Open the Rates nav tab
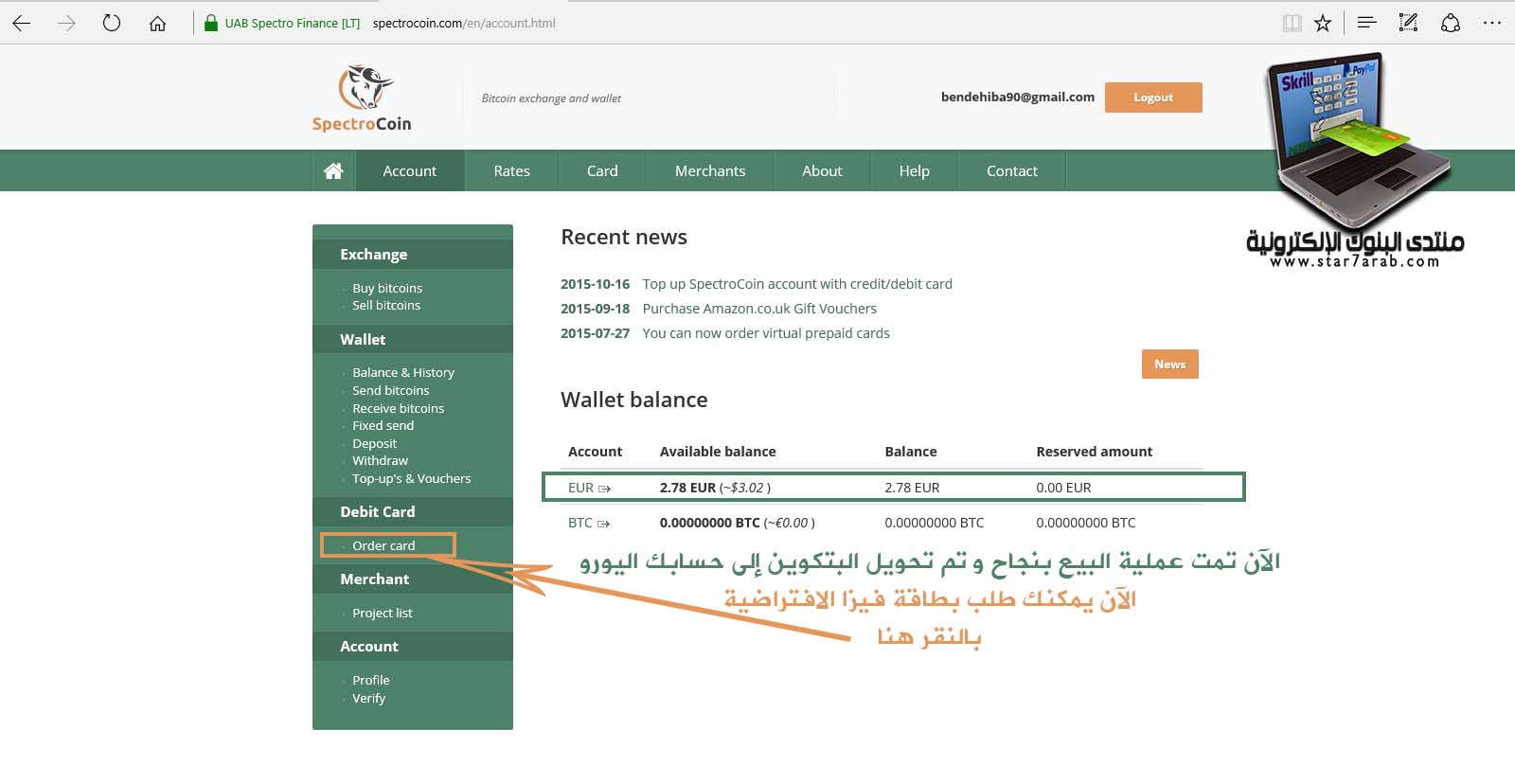The image size is (1515, 784). click(511, 170)
